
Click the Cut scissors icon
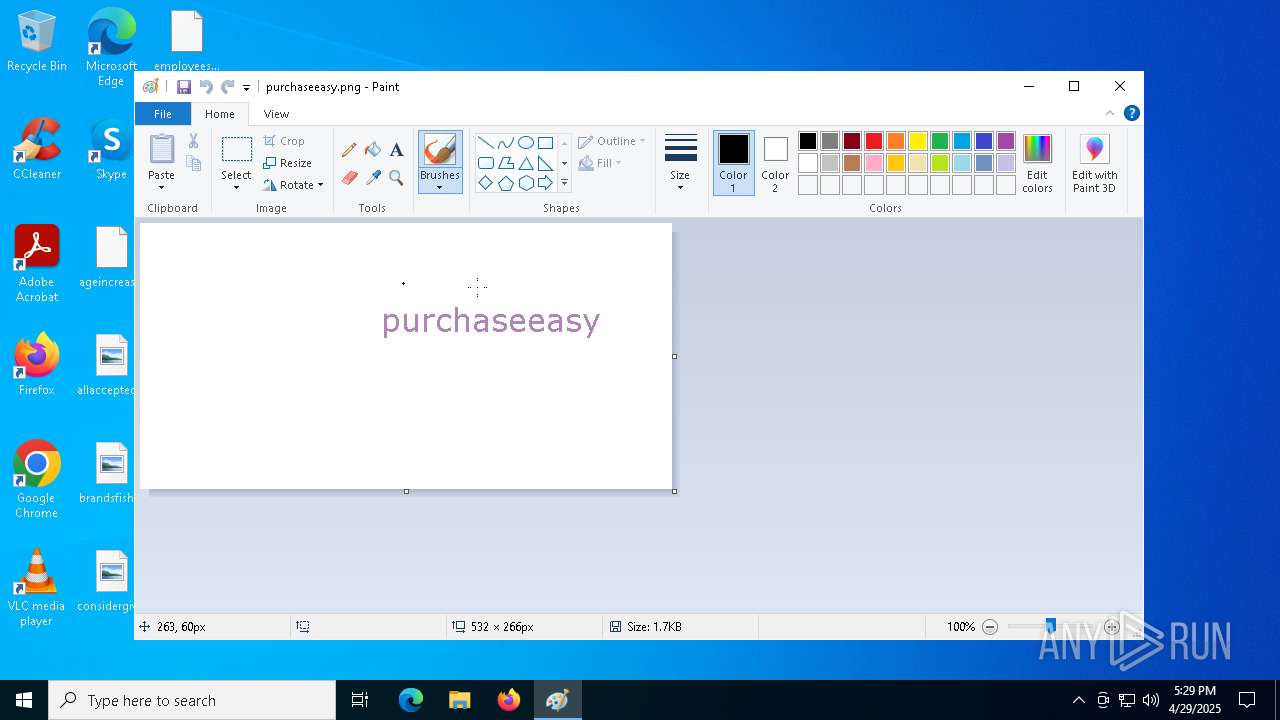pyautogui.click(x=193, y=141)
